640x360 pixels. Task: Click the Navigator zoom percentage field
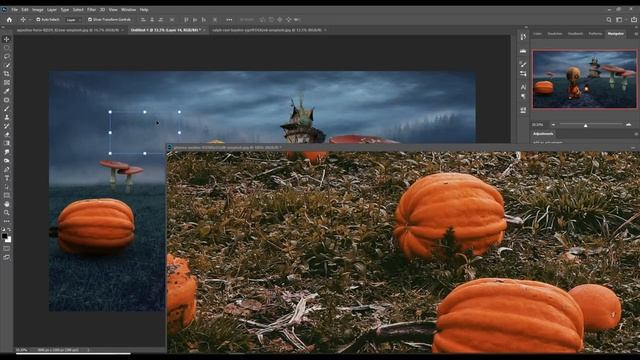coord(538,124)
